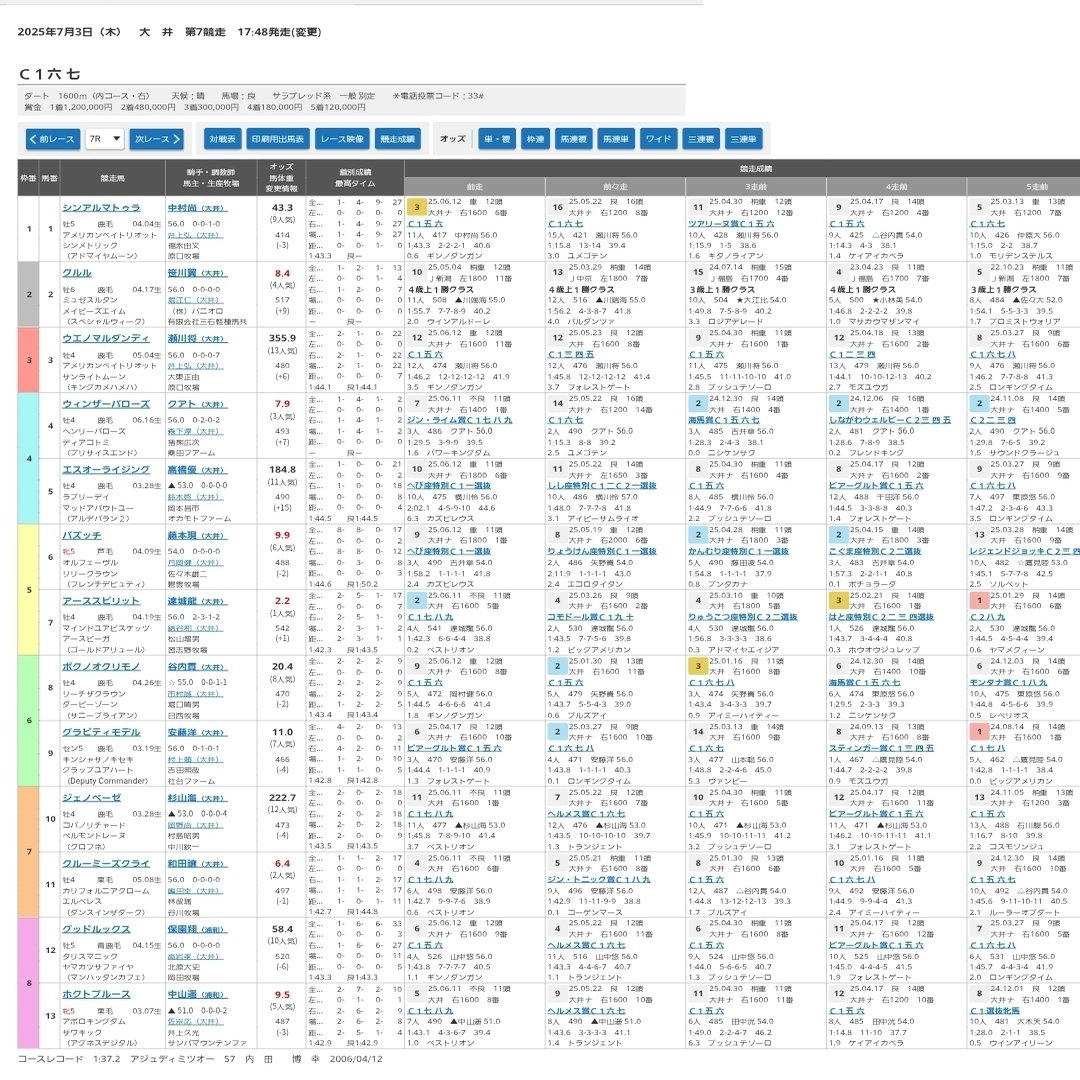Image resolution: width=1080 pixels, height=1080 pixels.
Task: Open コモドール賞C1九十 race link
Action: (590, 616)
